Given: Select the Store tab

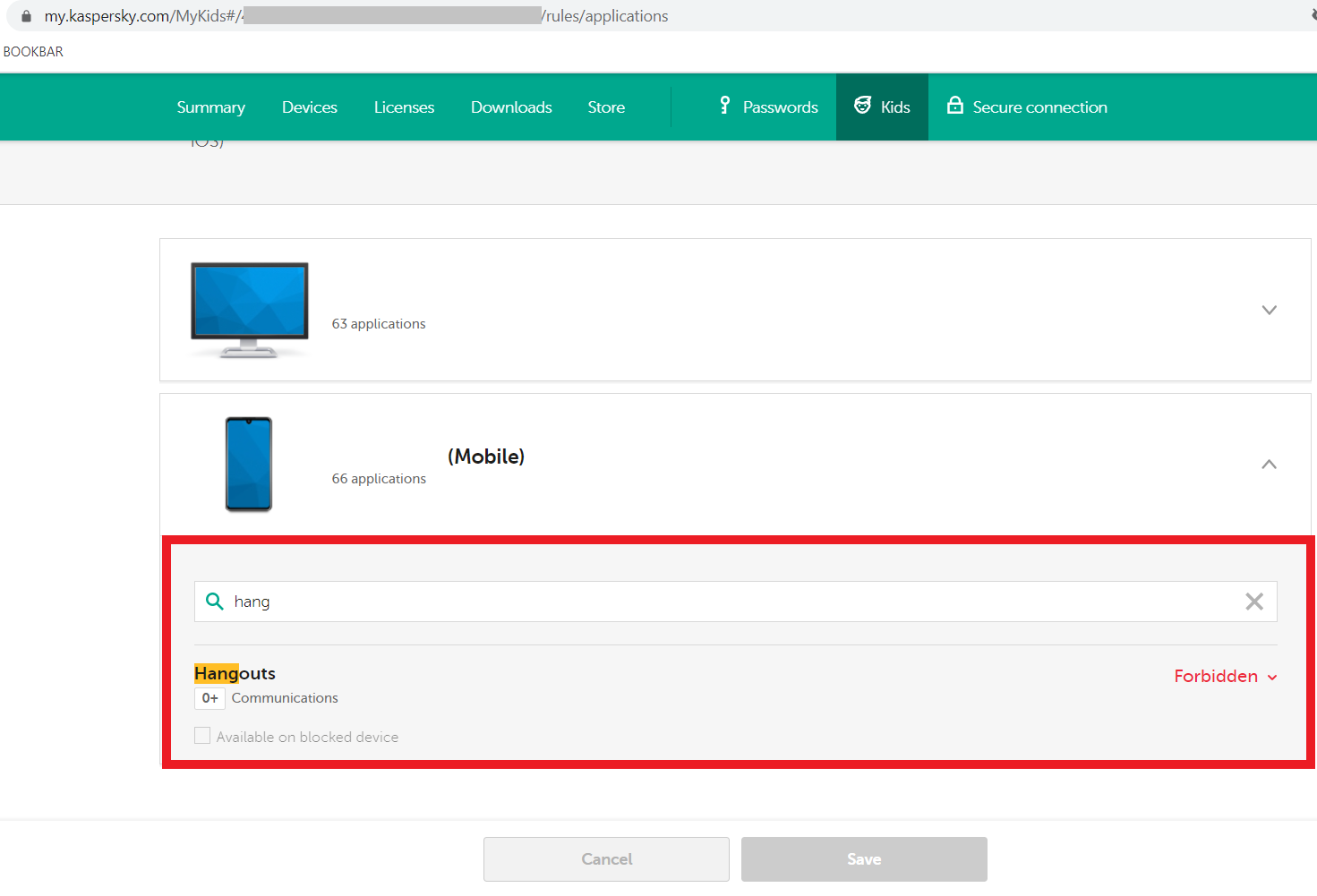Looking at the screenshot, I should [606, 107].
